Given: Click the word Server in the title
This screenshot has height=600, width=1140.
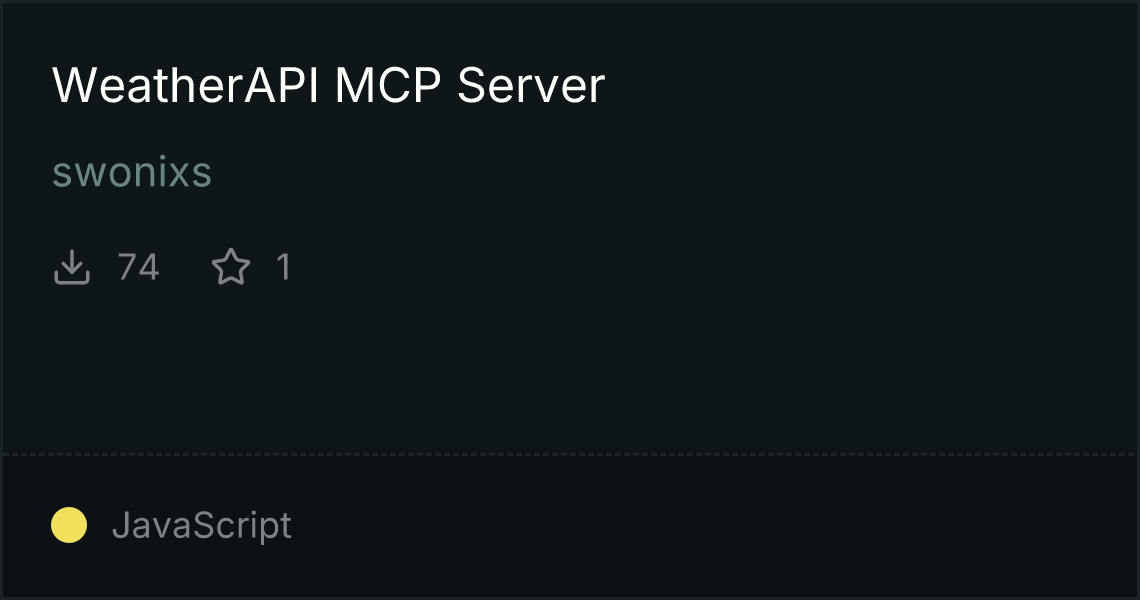Looking at the screenshot, I should pos(531,85).
